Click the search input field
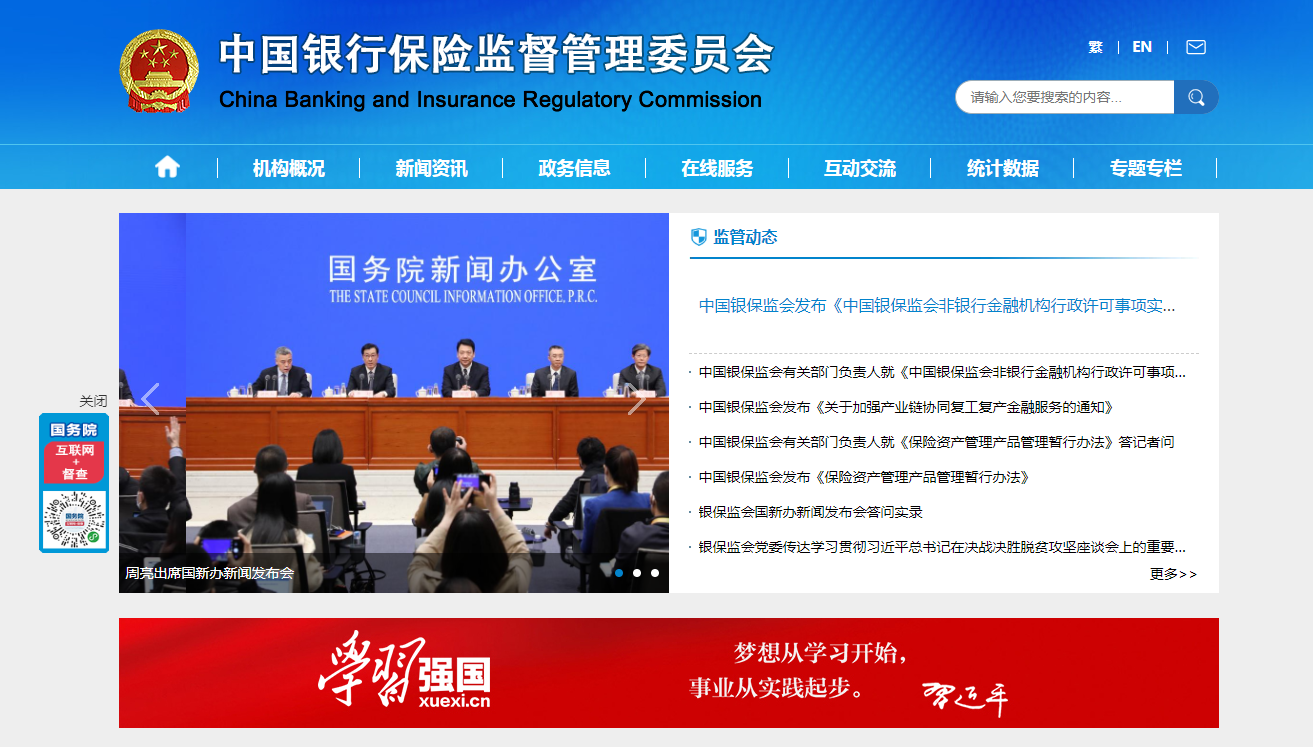Viewport: 1313px width, 747px height. pos(1064,97)
